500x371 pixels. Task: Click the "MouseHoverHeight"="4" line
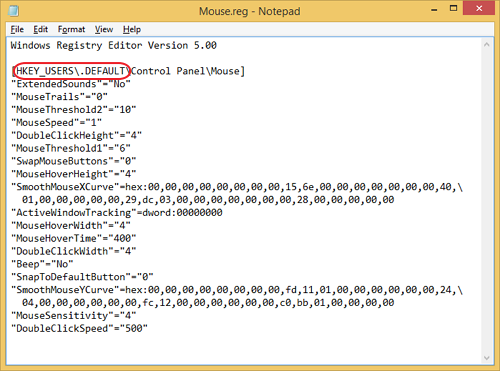[x=74, y=174]
